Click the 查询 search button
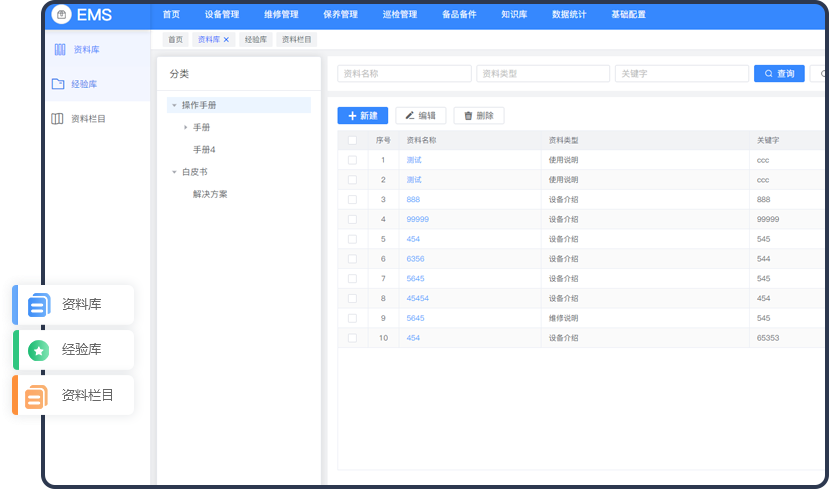 click(x=779, y=73)
